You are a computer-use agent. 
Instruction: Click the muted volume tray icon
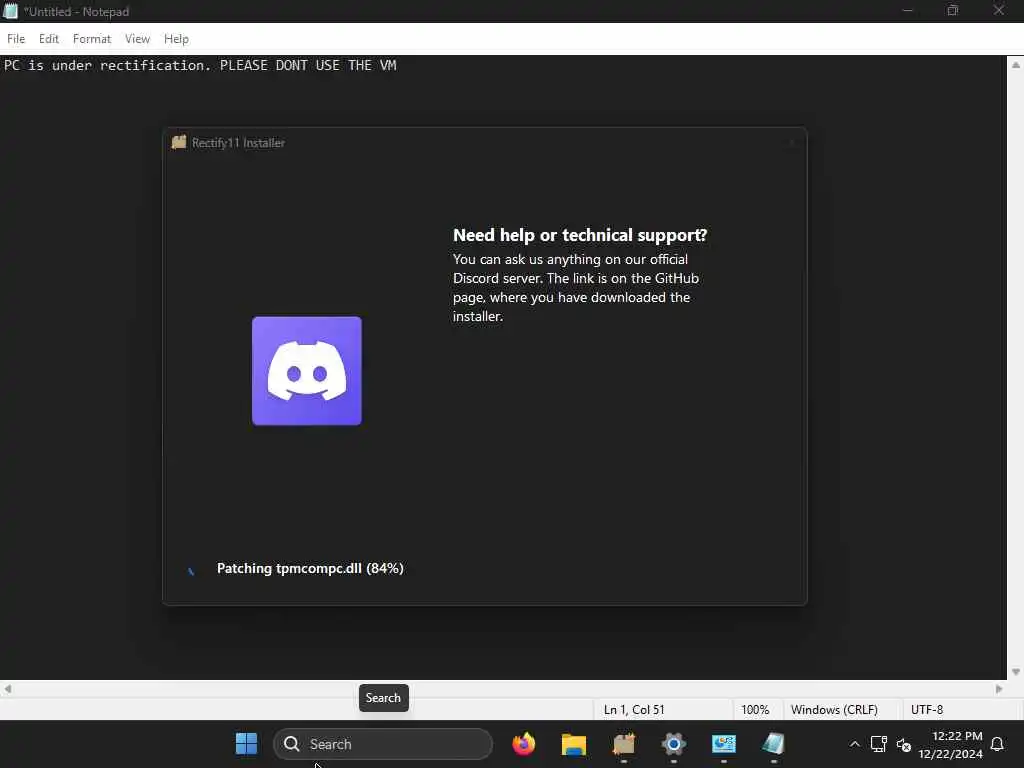904,744
